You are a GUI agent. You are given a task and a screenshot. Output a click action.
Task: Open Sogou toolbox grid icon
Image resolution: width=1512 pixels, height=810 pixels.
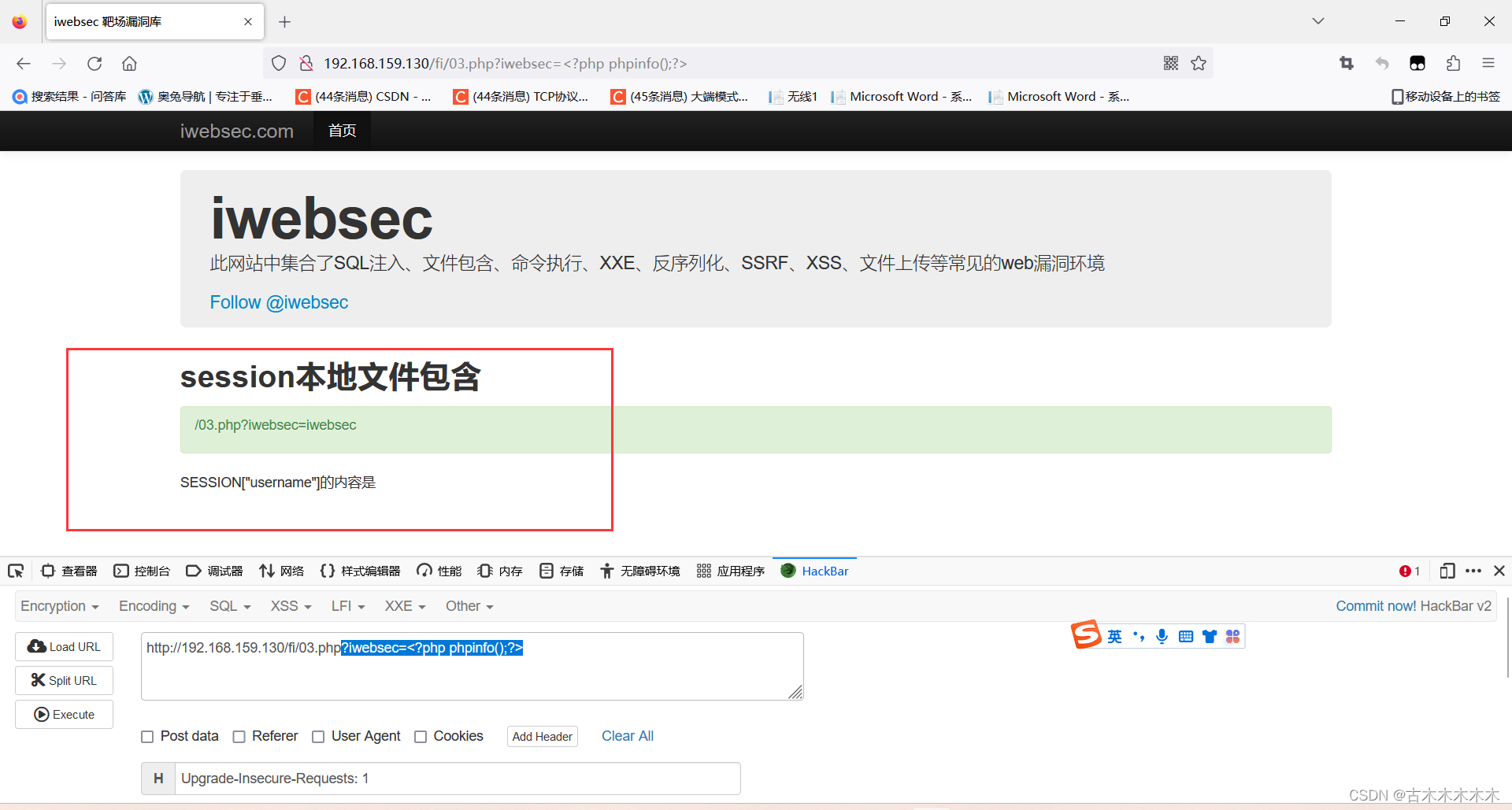pos(1232,636)
